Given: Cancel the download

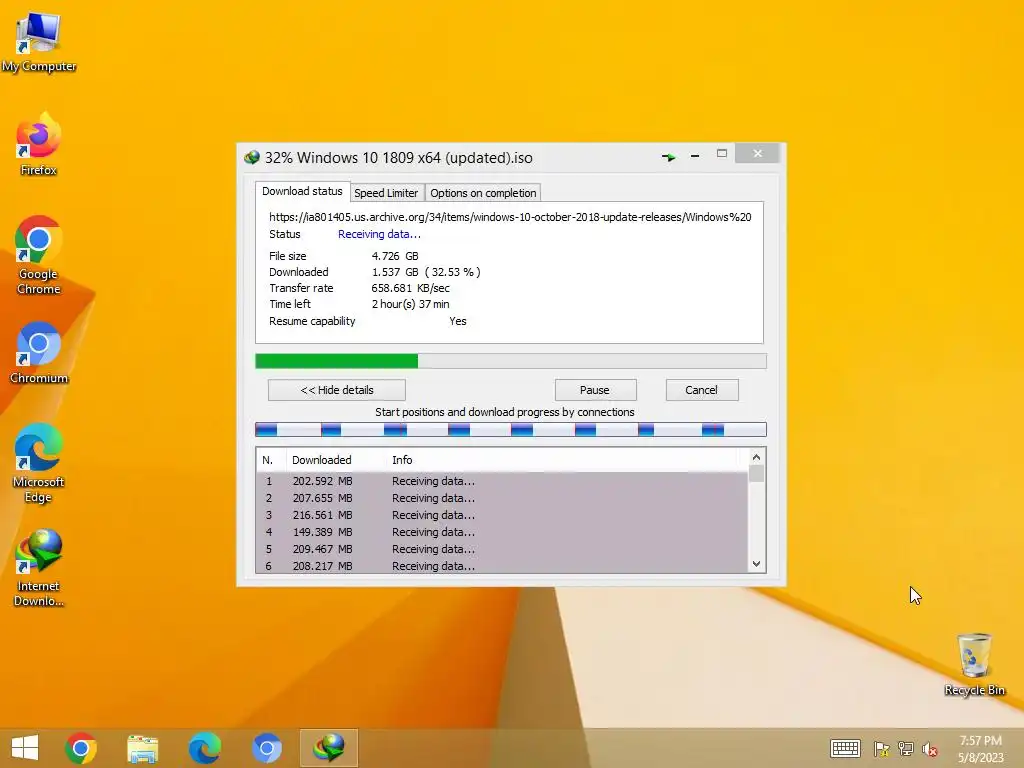Looking at the screenshot, I should (702, 390).
